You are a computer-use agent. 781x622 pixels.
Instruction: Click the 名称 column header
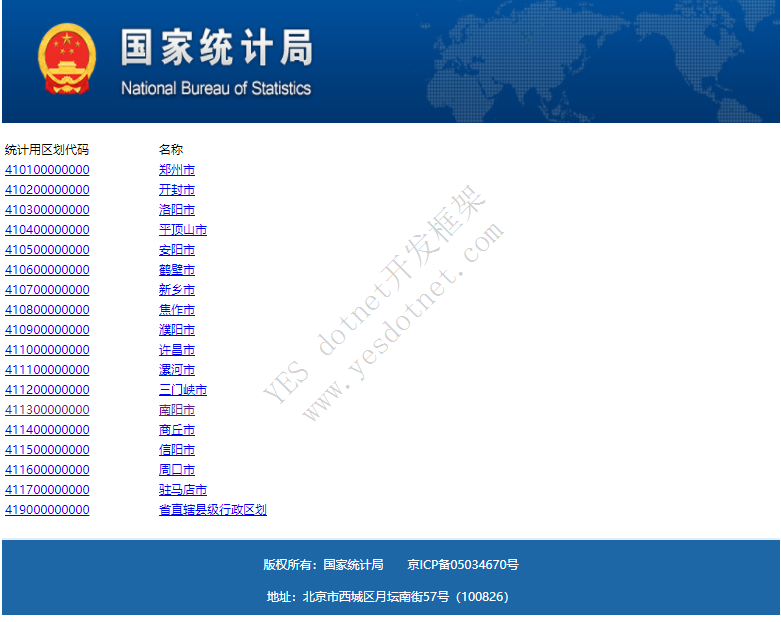pyautogui.click(x=171, y=149)
